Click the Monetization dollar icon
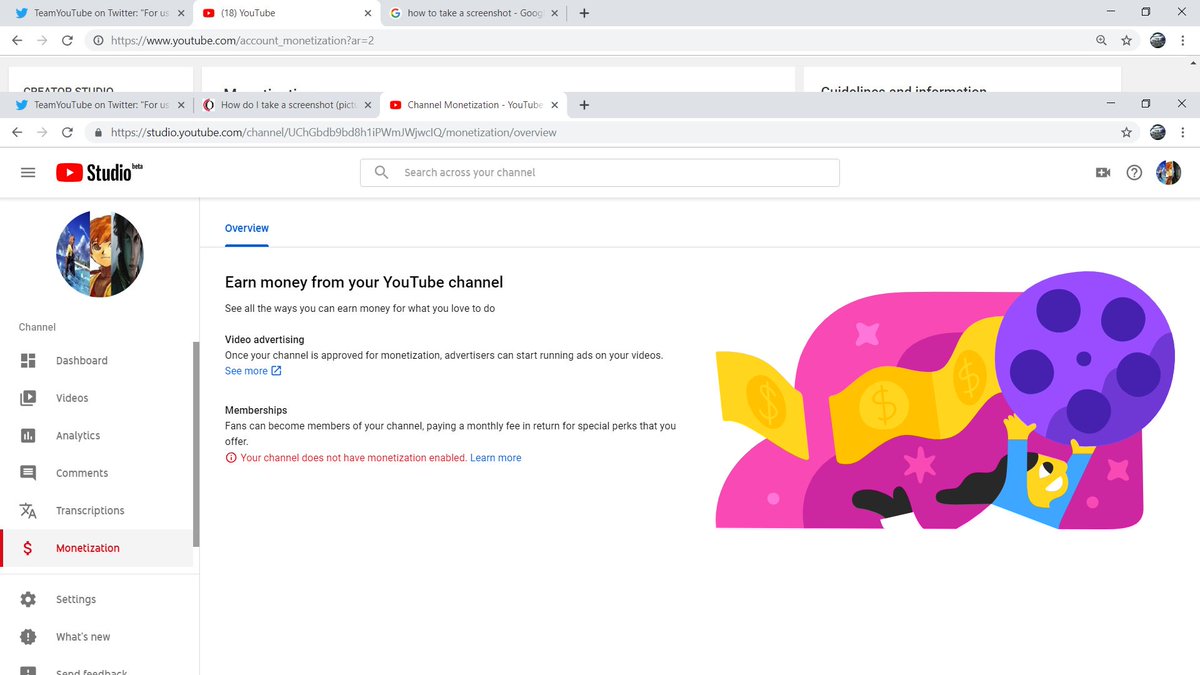Viewport: 1200px width, 675px height. pos(28,548)
